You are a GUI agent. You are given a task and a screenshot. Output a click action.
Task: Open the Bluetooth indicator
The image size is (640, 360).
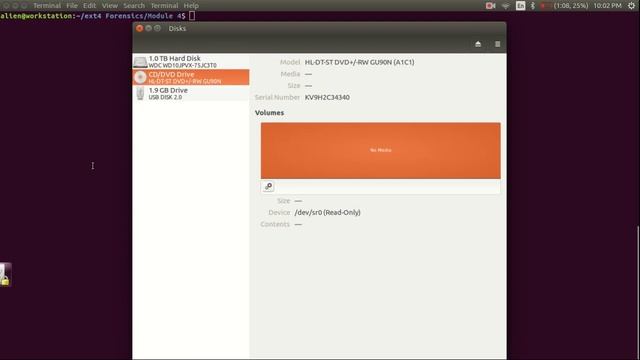533,6
